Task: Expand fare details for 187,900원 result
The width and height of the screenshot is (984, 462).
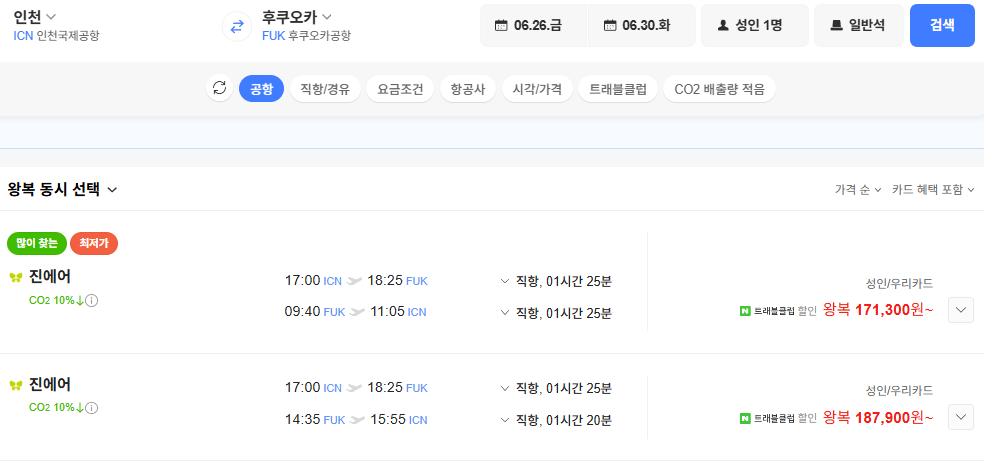Action: pos(961,417)
